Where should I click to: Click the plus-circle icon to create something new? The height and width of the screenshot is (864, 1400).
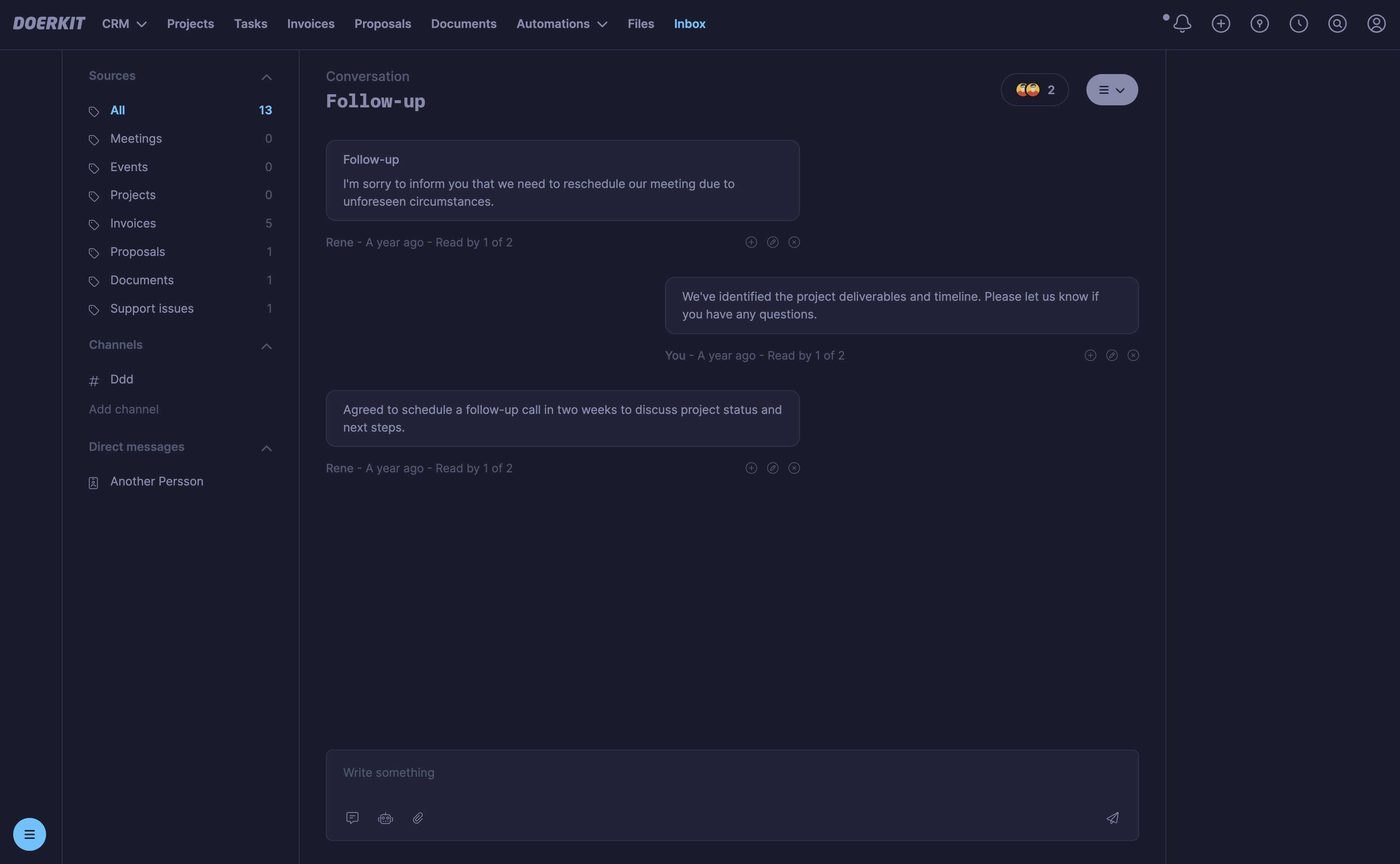coord(1221,23)
